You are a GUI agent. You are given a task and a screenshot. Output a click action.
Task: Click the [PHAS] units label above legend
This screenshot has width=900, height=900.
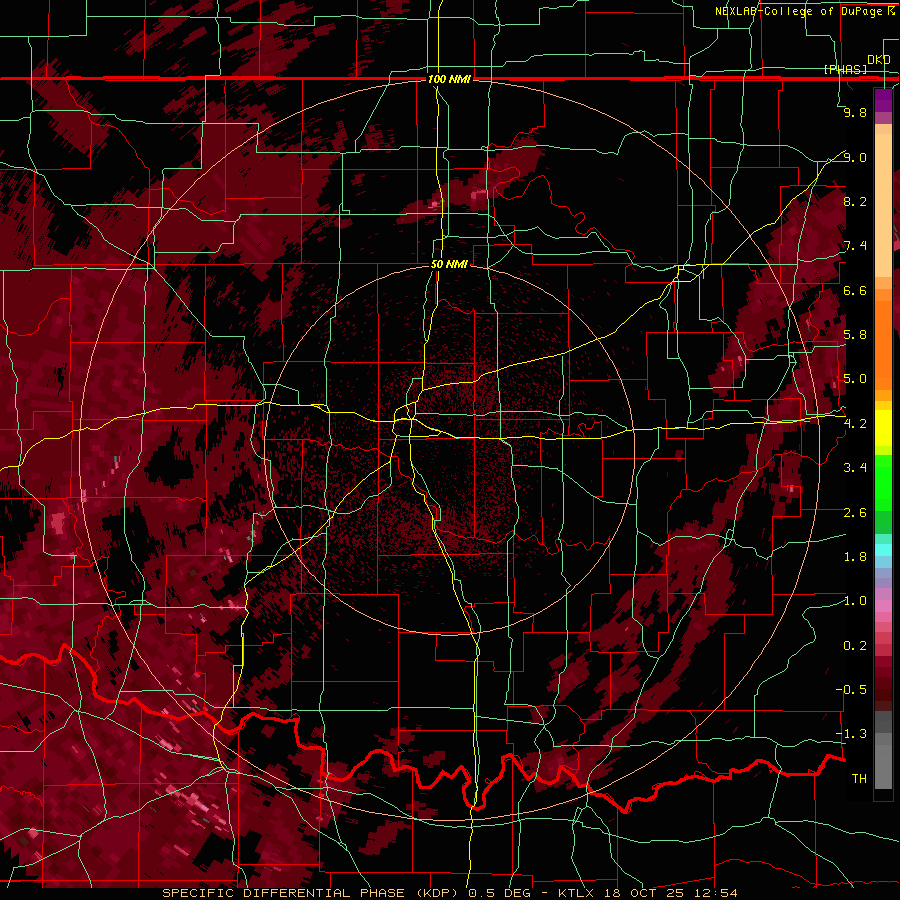click(845, 69)
